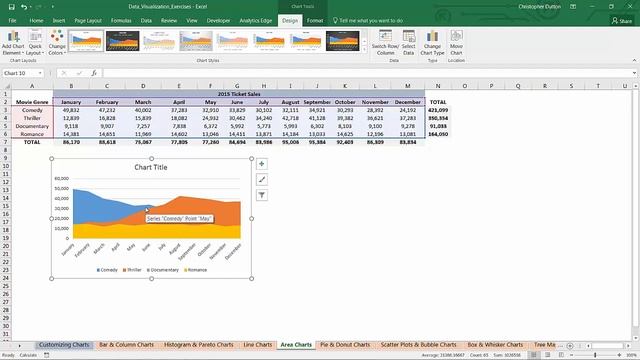Open Quick Layout options
Image resolution: width=640 pixels, height=360 pixels.
pyautogui.click(x=35, y=42)
